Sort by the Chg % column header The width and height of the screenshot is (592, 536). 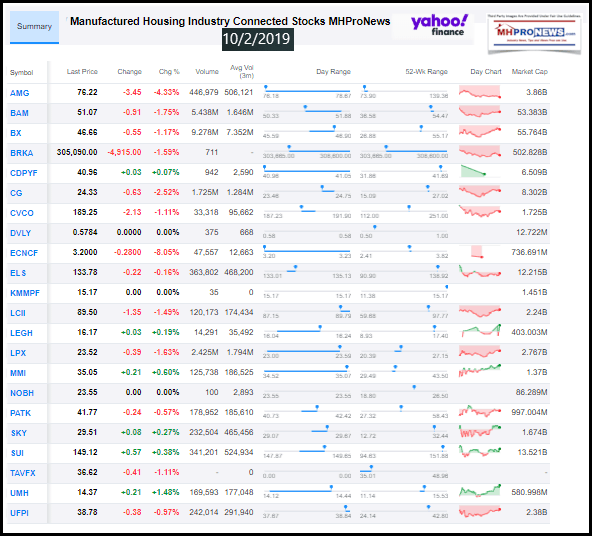[x=169, y=71]
